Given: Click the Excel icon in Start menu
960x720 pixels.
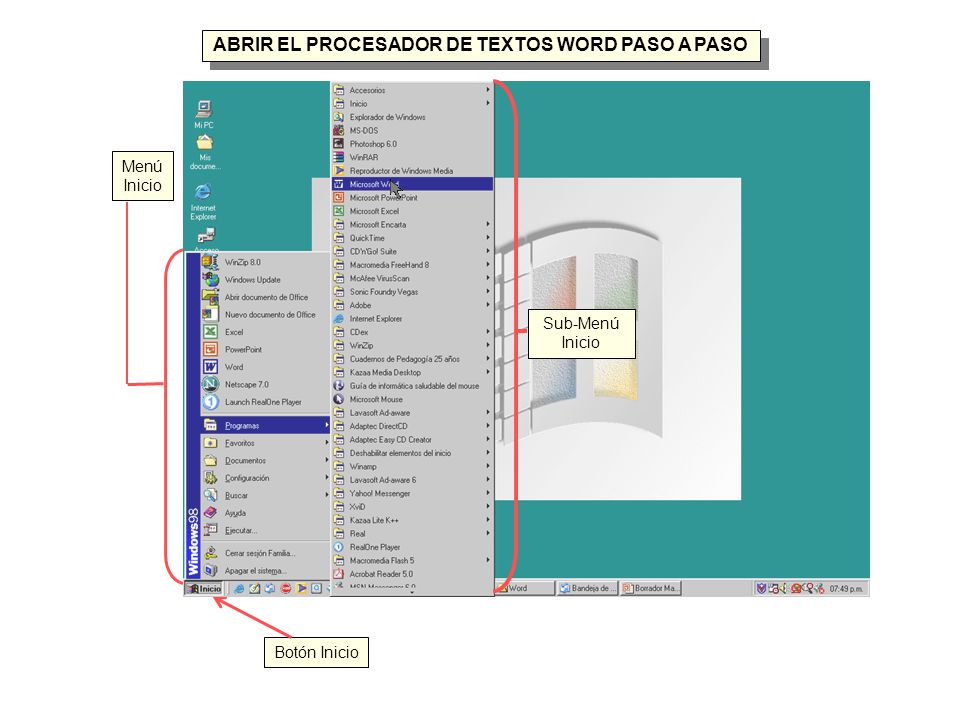Looking at the screenshot, I should click(210, 332).
